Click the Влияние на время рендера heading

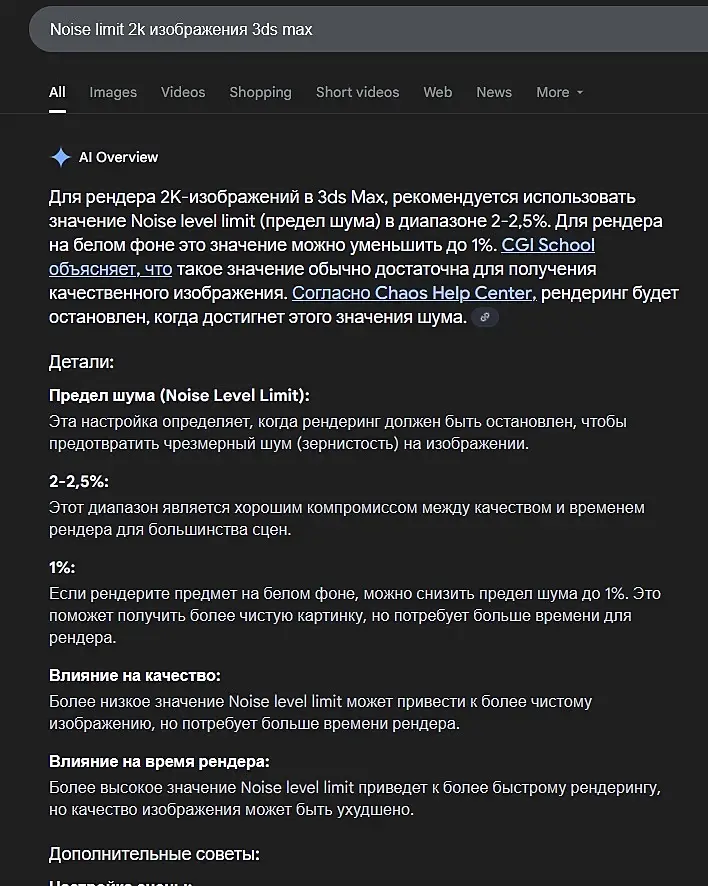pos(159,761)
